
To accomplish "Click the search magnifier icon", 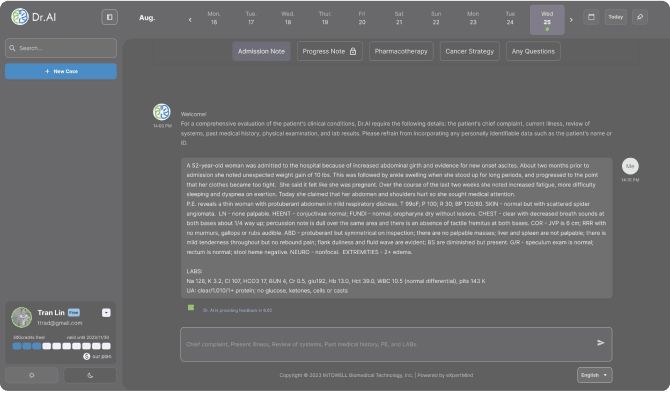I will (x=12, y=48).
